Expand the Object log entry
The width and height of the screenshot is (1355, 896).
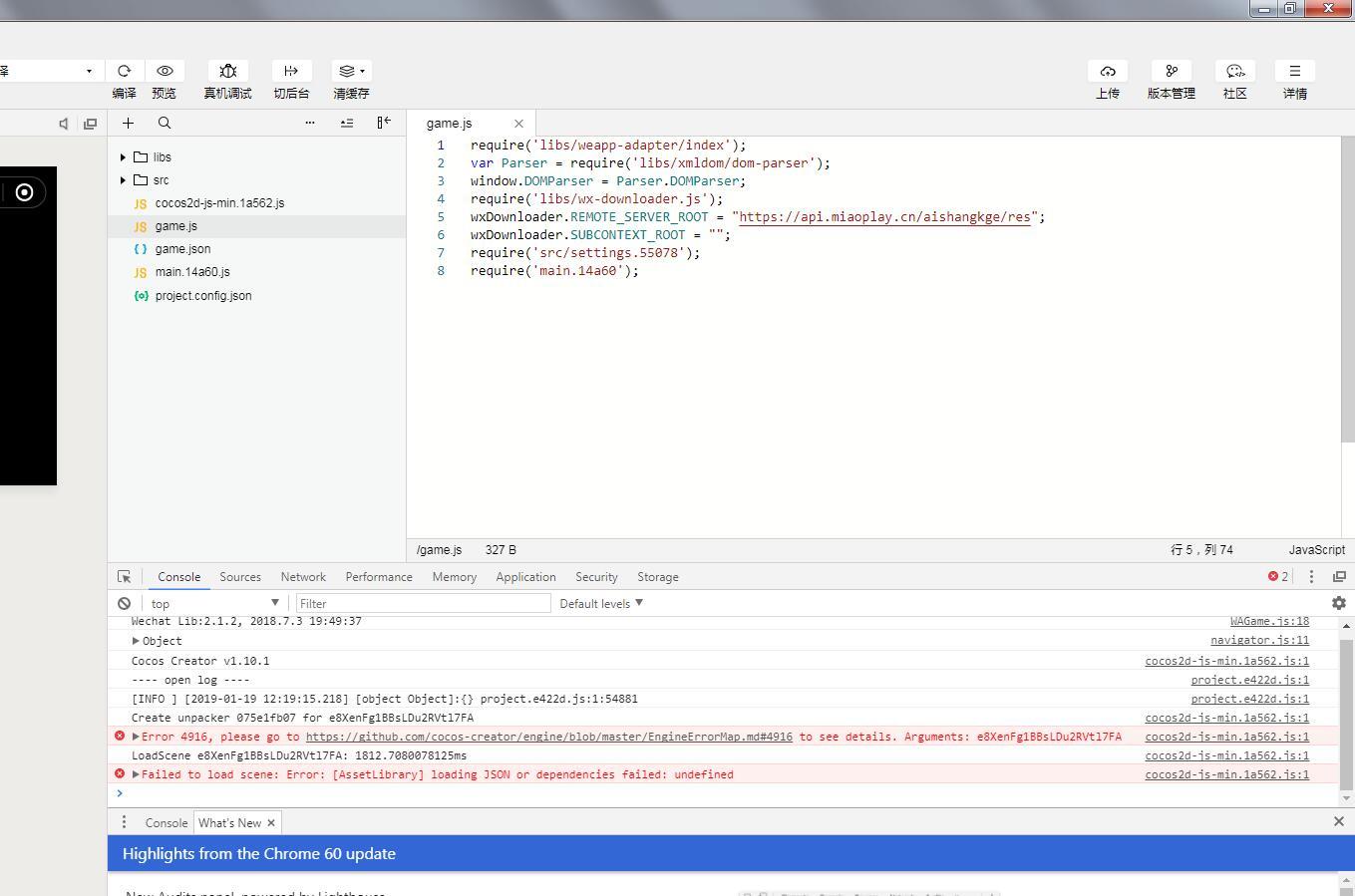click(136, 641)
